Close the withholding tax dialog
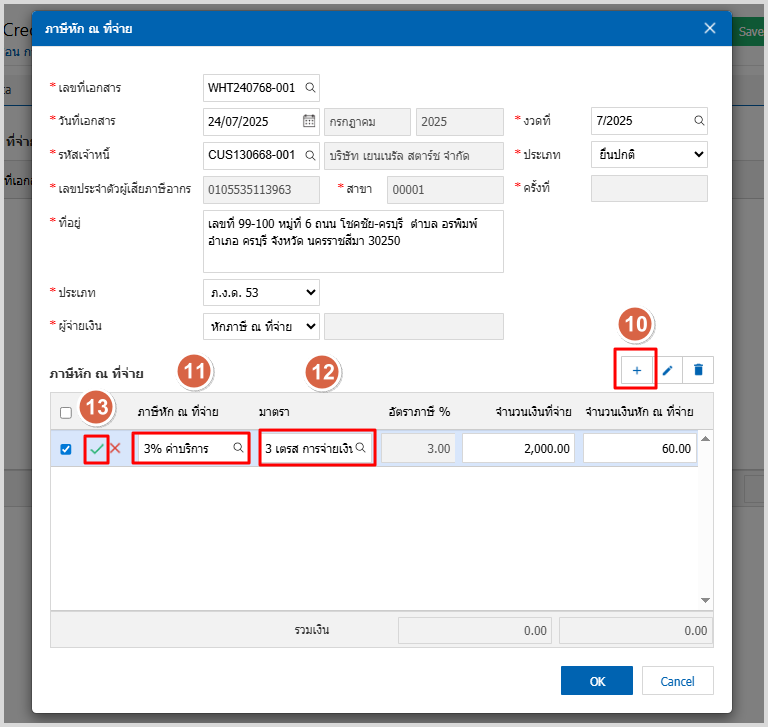The height and width of the screenshot is (727, 768). 710,28
